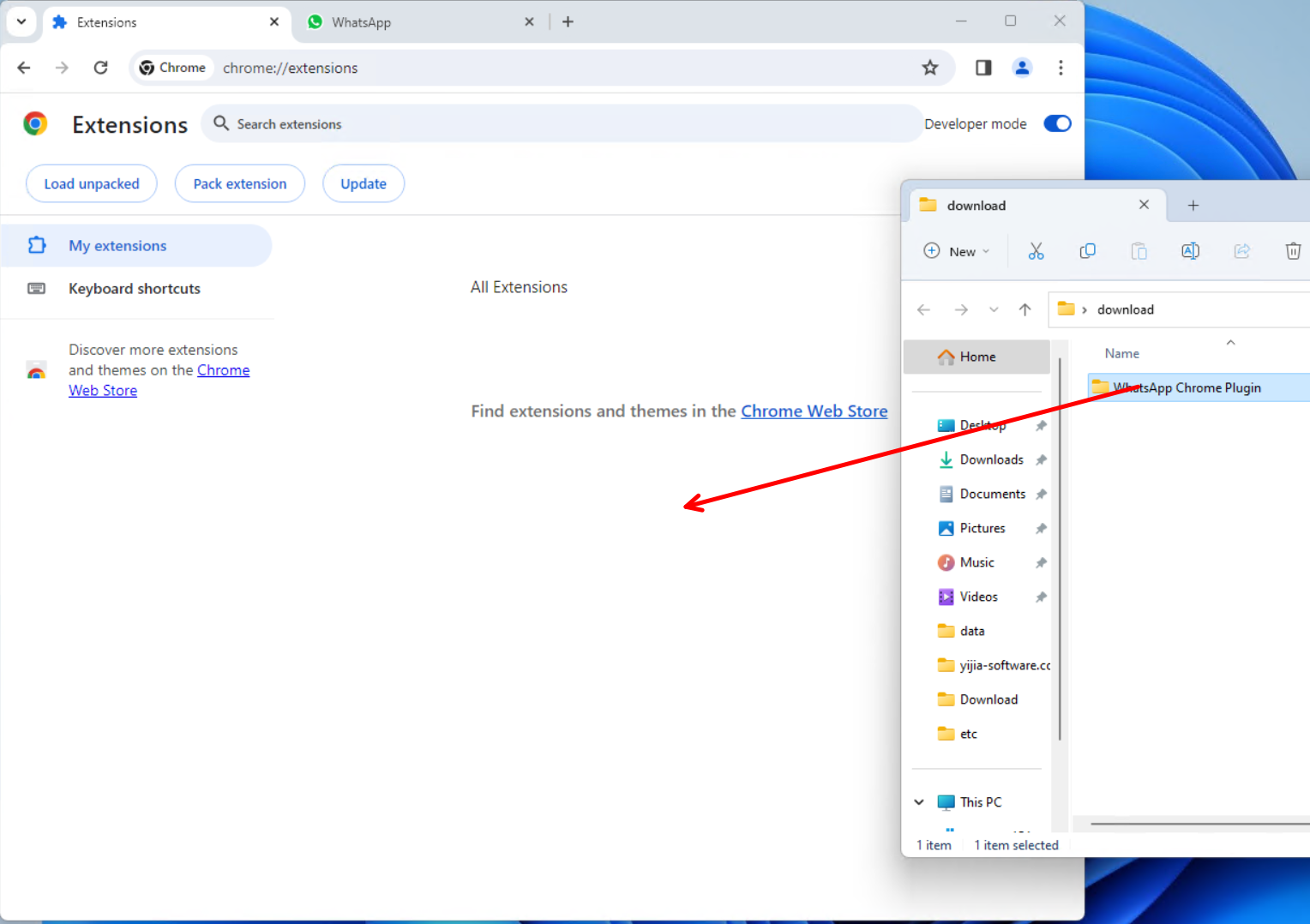The height and width of the screenshot is (924, 1310).
Task: Open the Chrome Web Store link in main area
Action: tap(814, 411)
